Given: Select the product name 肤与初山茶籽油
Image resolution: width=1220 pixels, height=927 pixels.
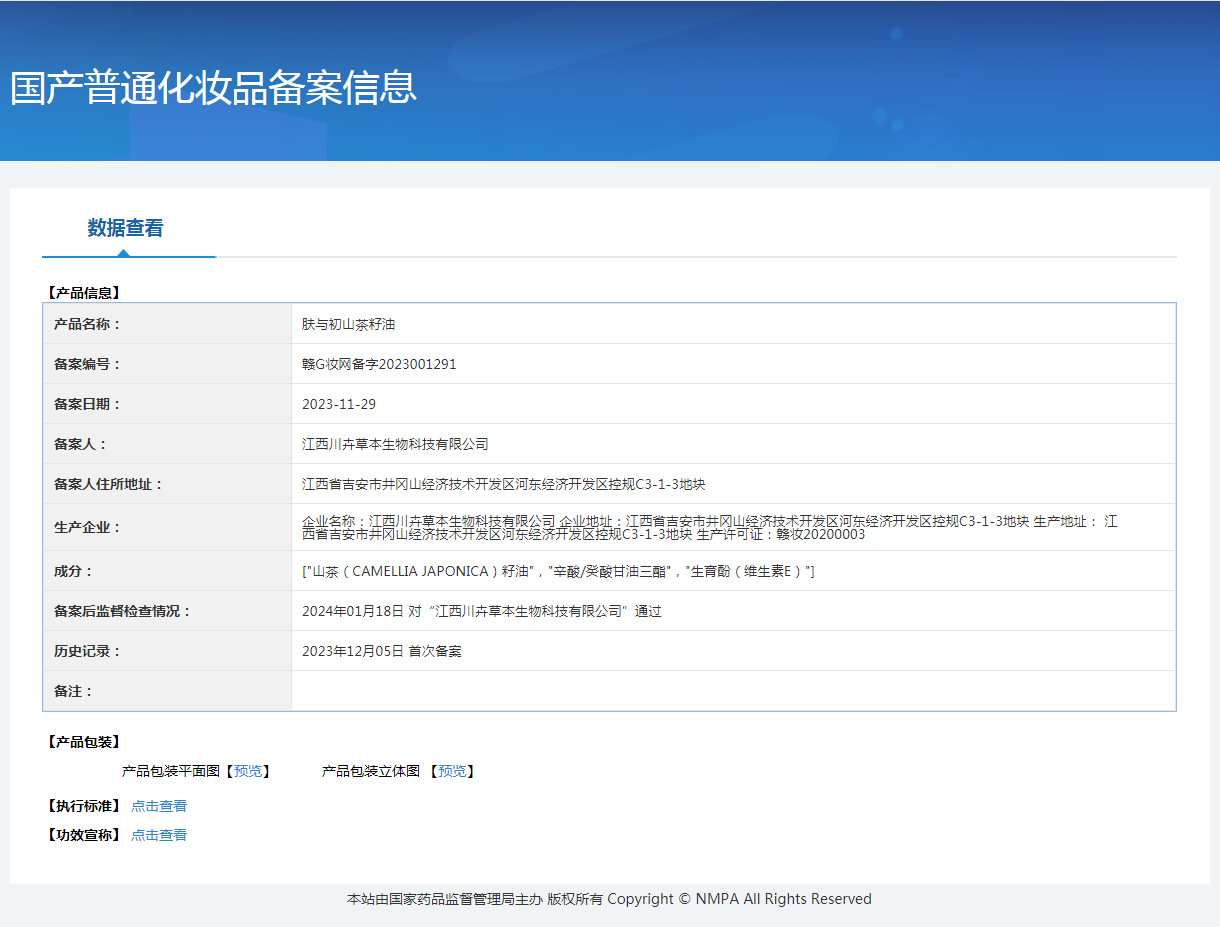Looking at the screenshot, I should point(349,324).
